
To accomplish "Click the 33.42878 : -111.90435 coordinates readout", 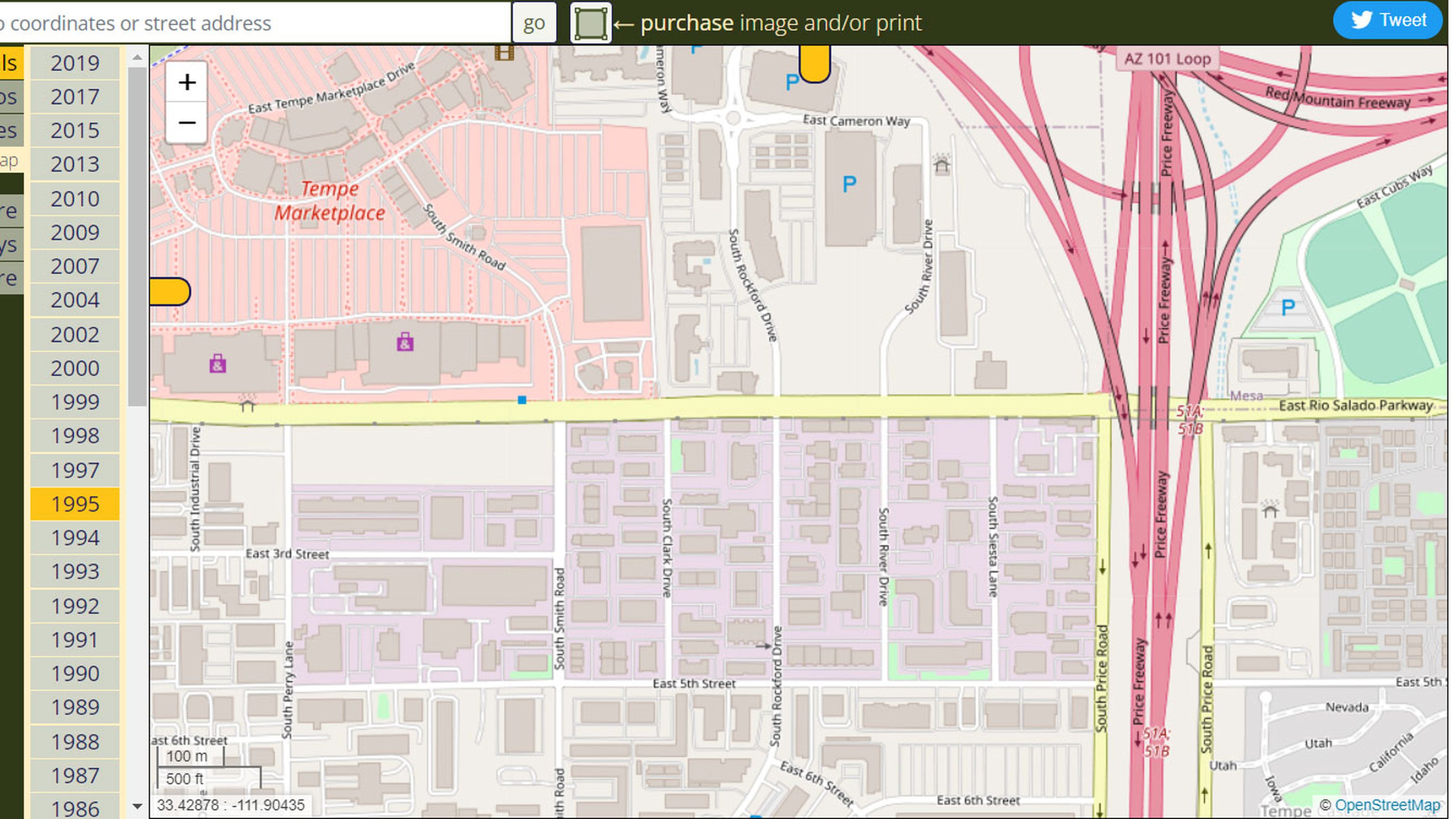I will pyautogui.click(x=231, y=805).
